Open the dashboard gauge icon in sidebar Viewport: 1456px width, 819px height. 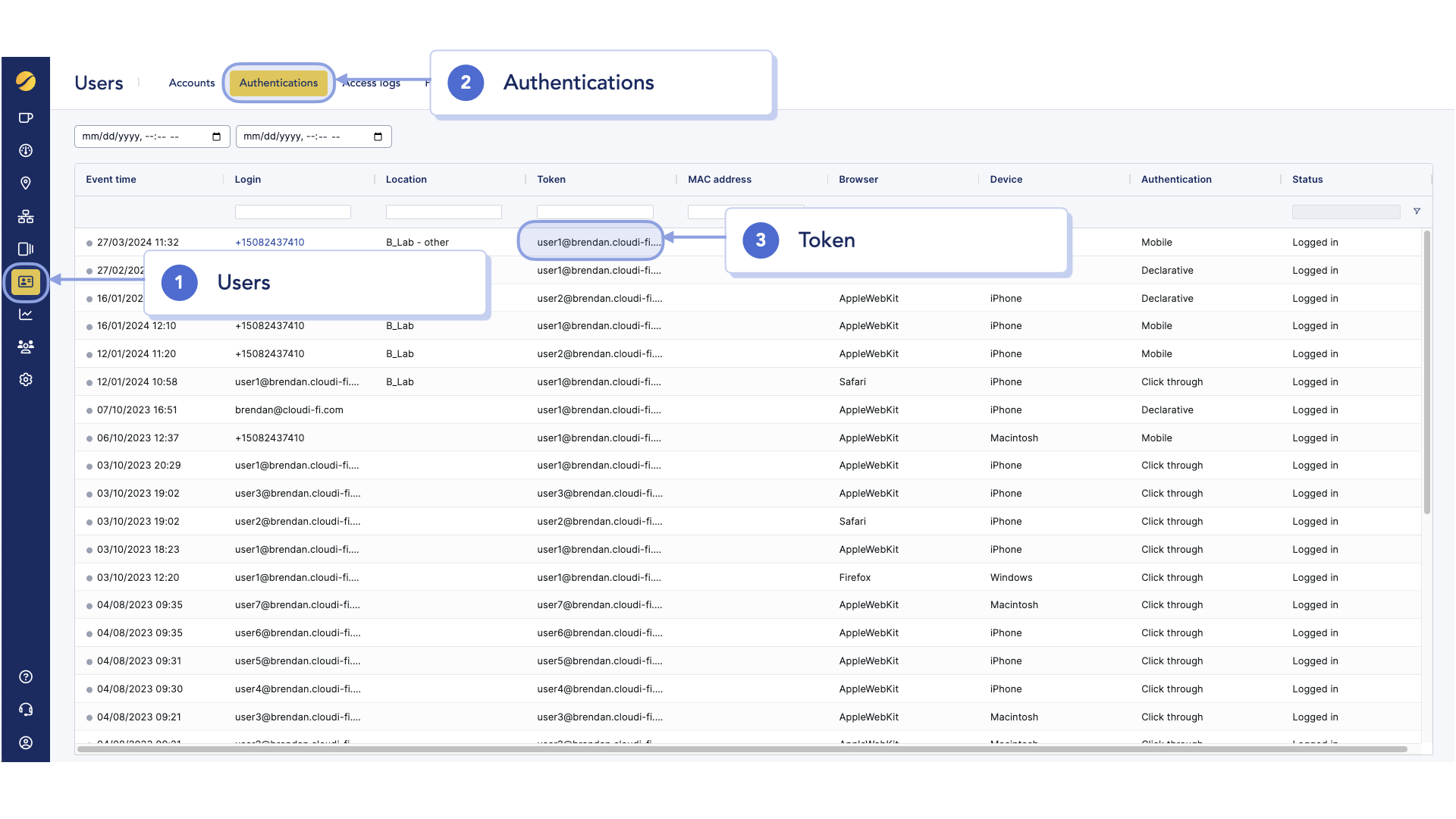(x=26, y=150)
